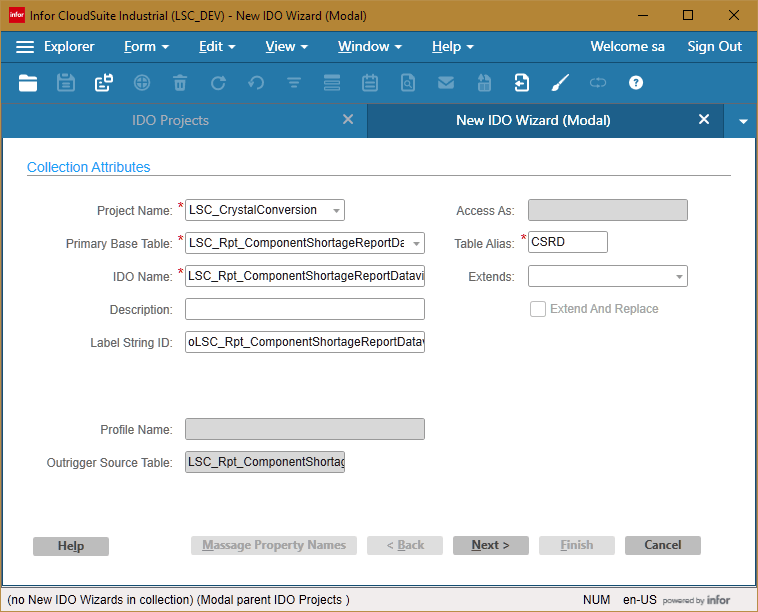
Task: Click the Massage Property Names button
Action: tap(274, 545)
